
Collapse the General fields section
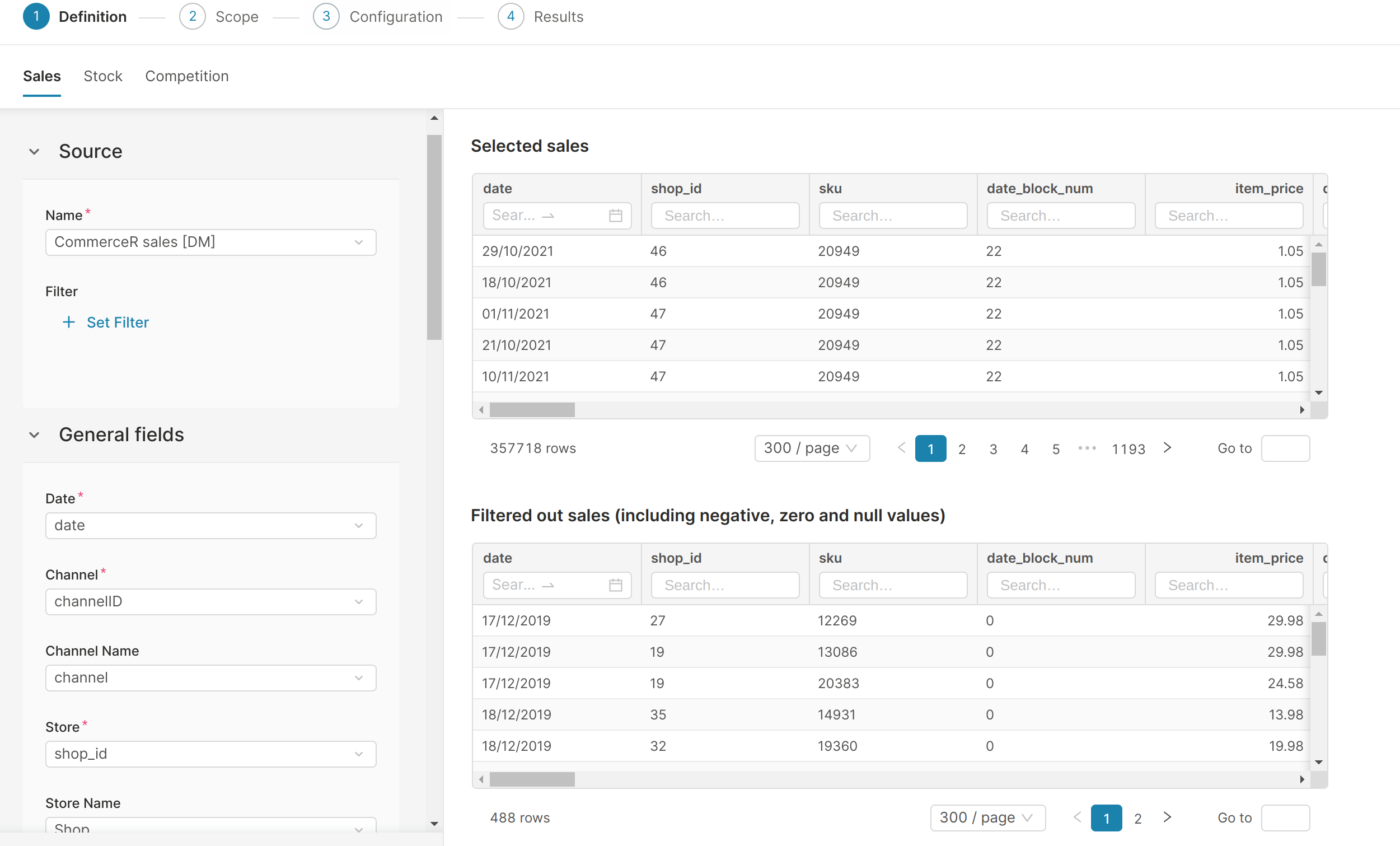click(x=35, y=435)
